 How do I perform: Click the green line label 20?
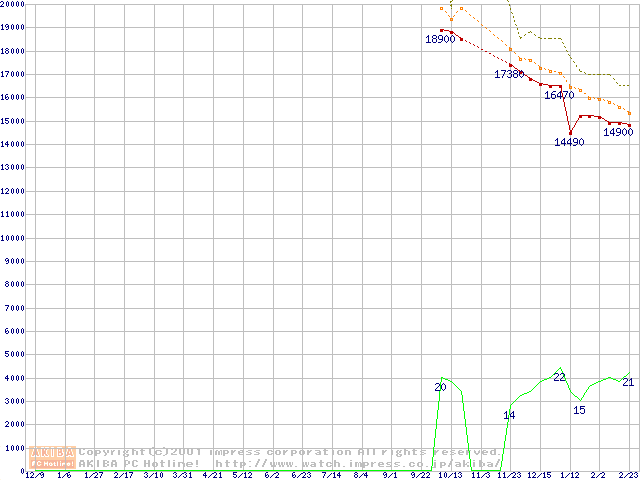click(440, 387)
